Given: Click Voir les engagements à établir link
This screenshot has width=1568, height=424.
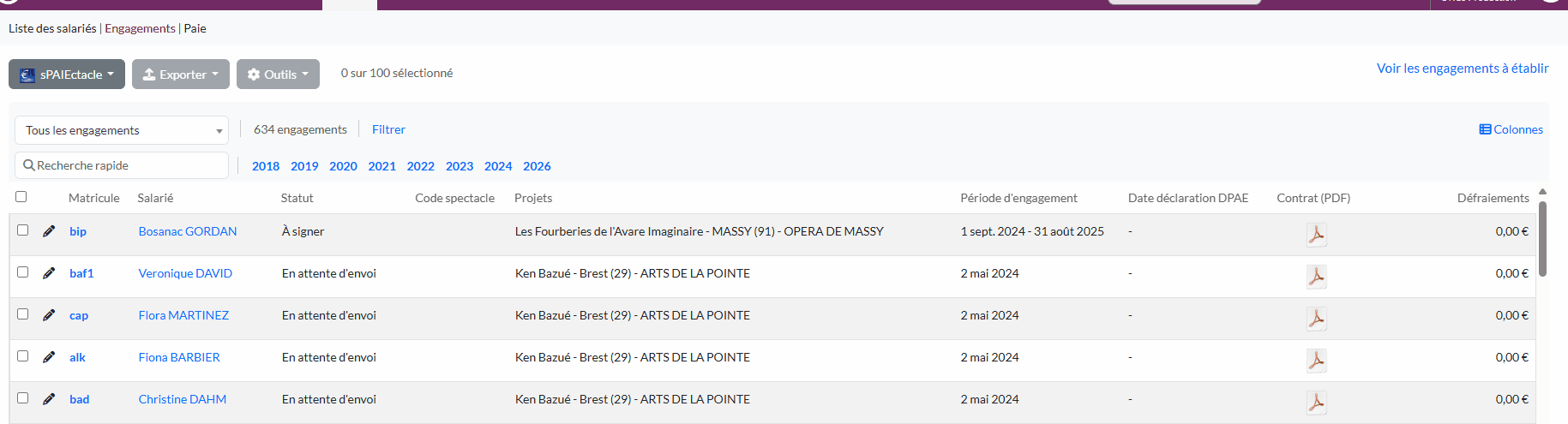Looking at the screenshot, I should tap(1463, 69).
